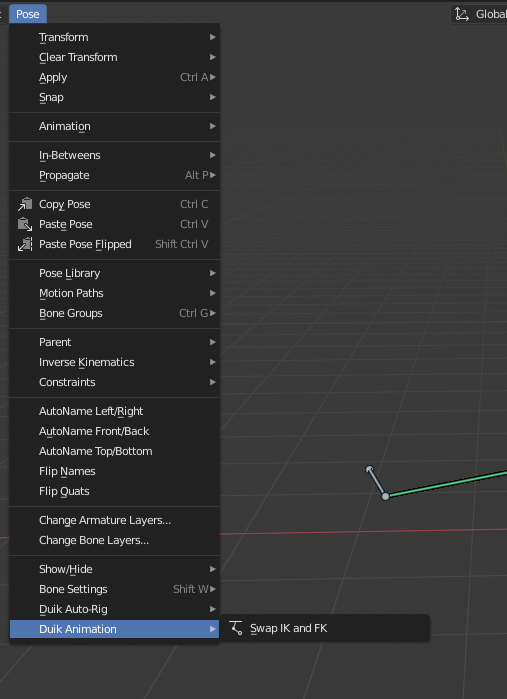Image resolution: width=507 pixels, height=699 pixels.
Task: Click the transform orientation axes icon
Action: pos(462,14)
